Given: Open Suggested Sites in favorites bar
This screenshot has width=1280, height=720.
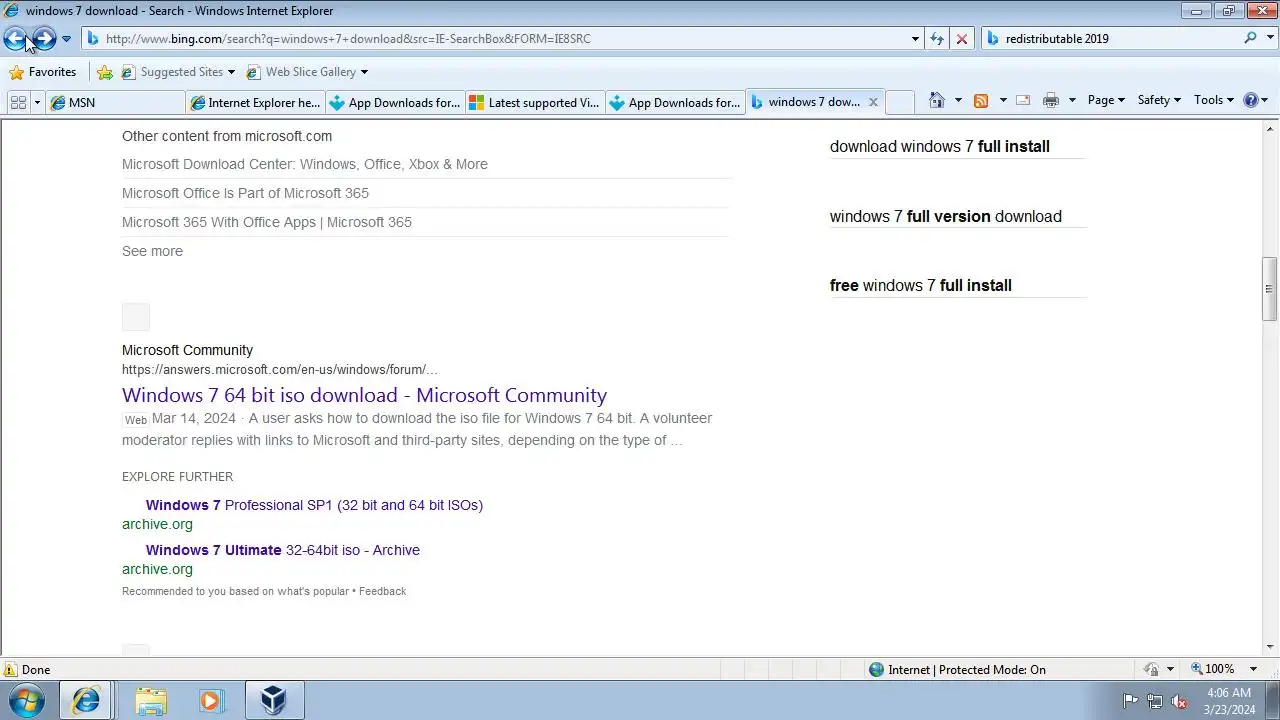Looking at the screenshot, I should (178, 72).
